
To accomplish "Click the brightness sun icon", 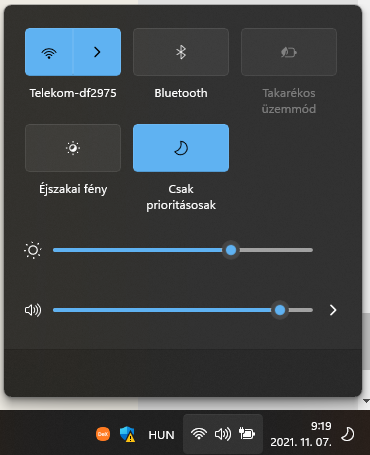I will tap(33, 250).
